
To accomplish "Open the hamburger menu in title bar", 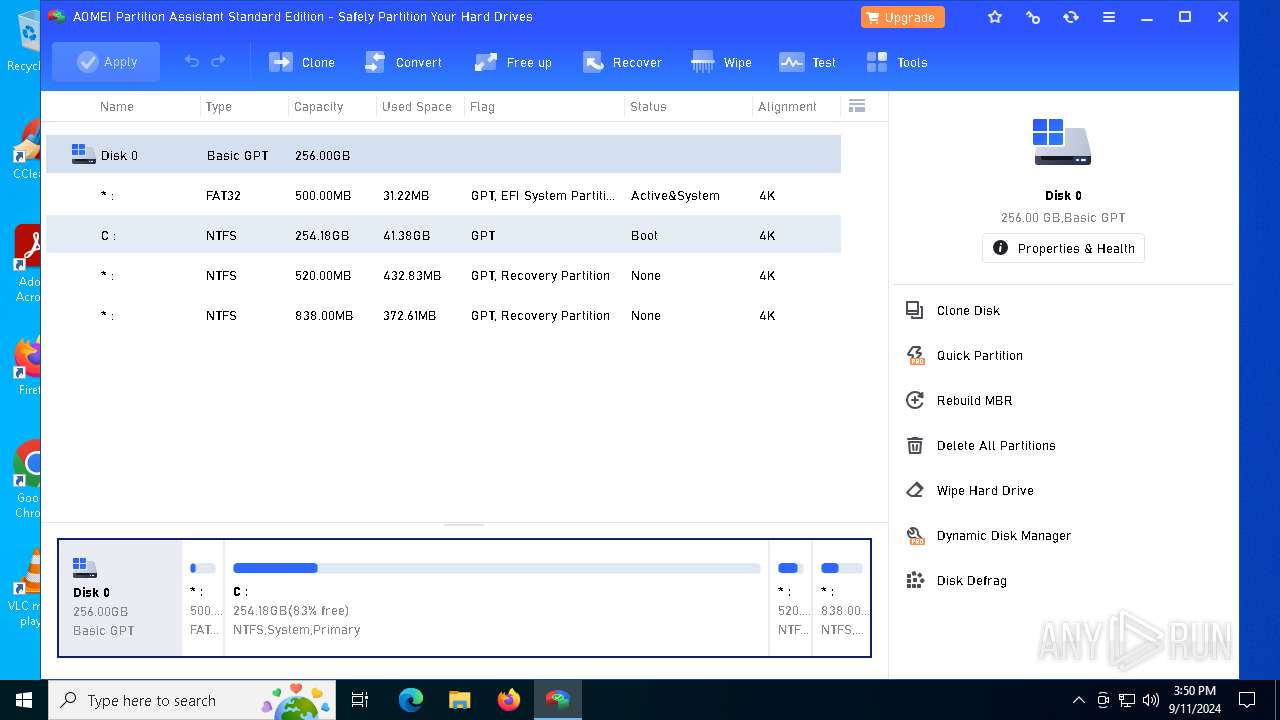I will [1109, 17].
